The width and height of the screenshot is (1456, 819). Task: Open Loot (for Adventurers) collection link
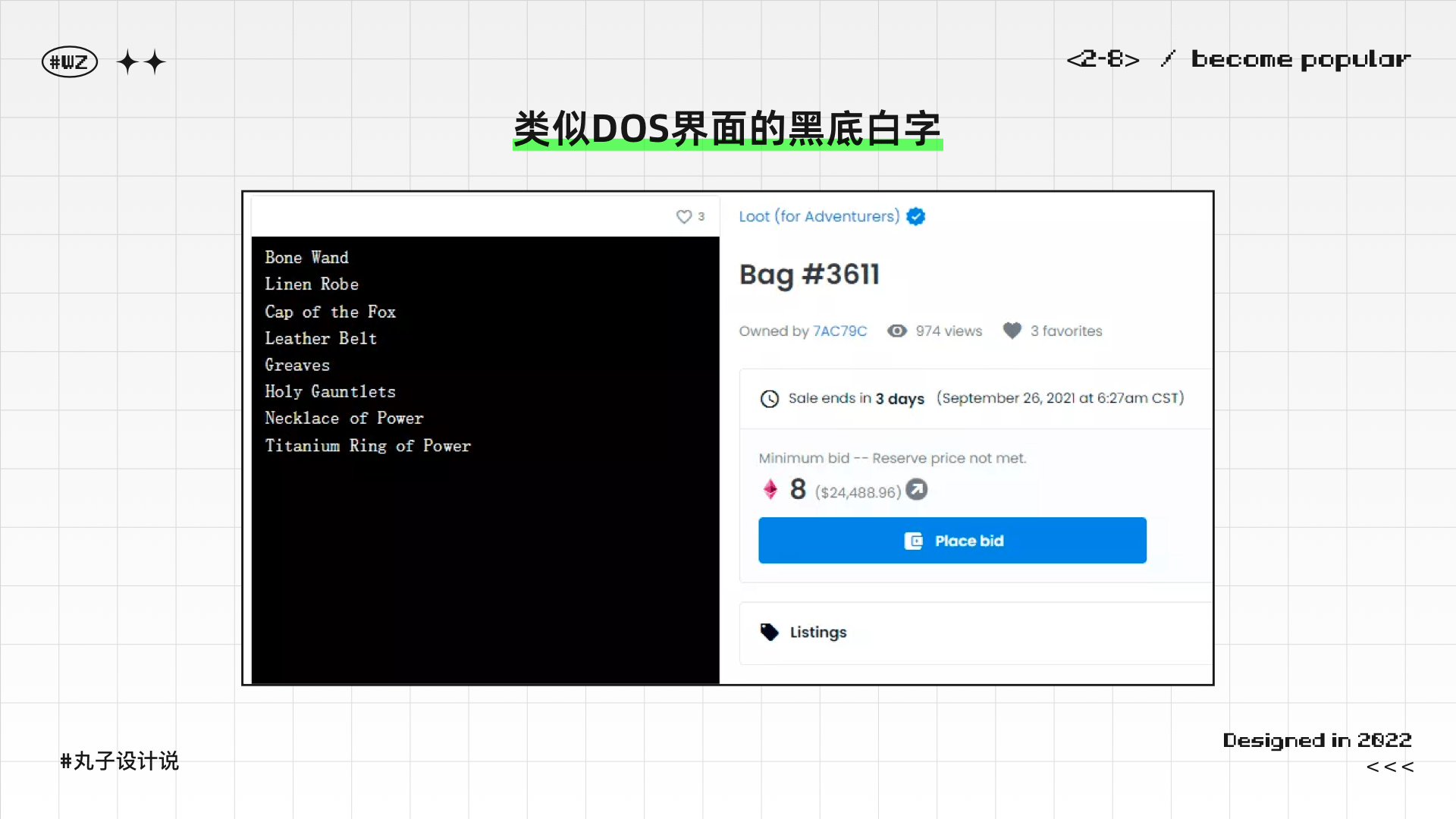(x=819, y=217)
